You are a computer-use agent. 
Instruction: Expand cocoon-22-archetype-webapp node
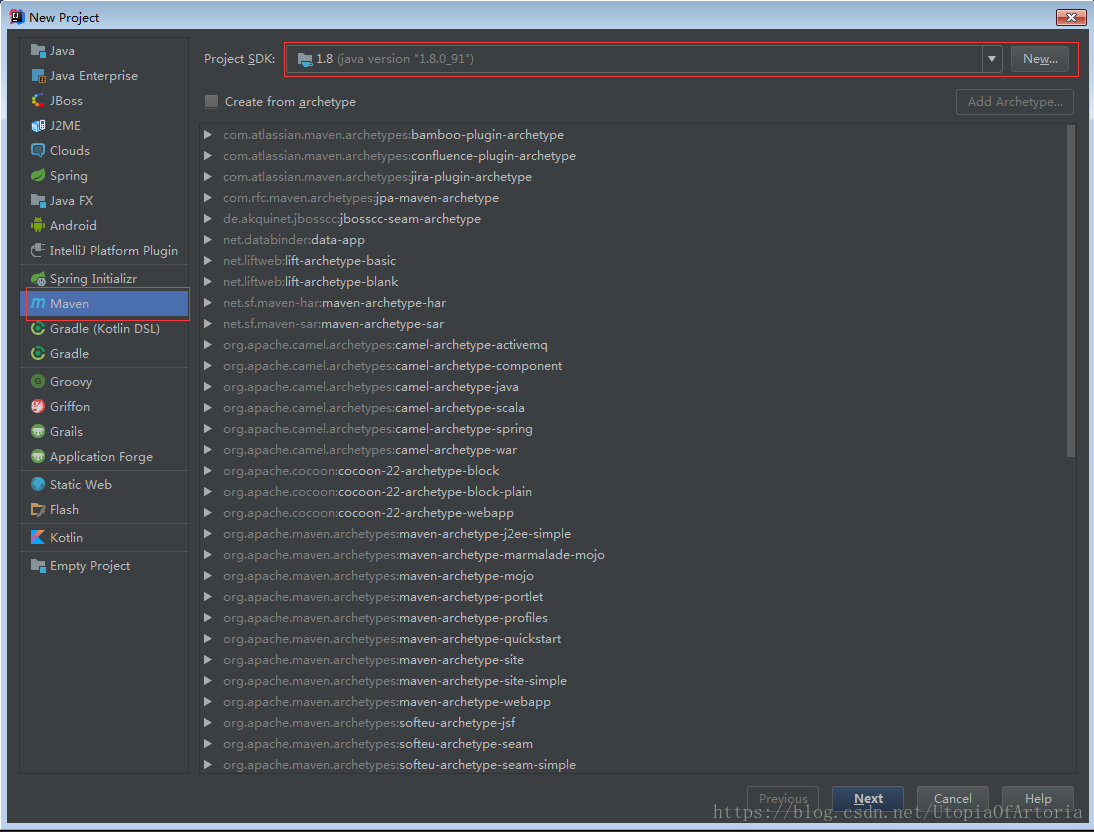click(208, 512)
